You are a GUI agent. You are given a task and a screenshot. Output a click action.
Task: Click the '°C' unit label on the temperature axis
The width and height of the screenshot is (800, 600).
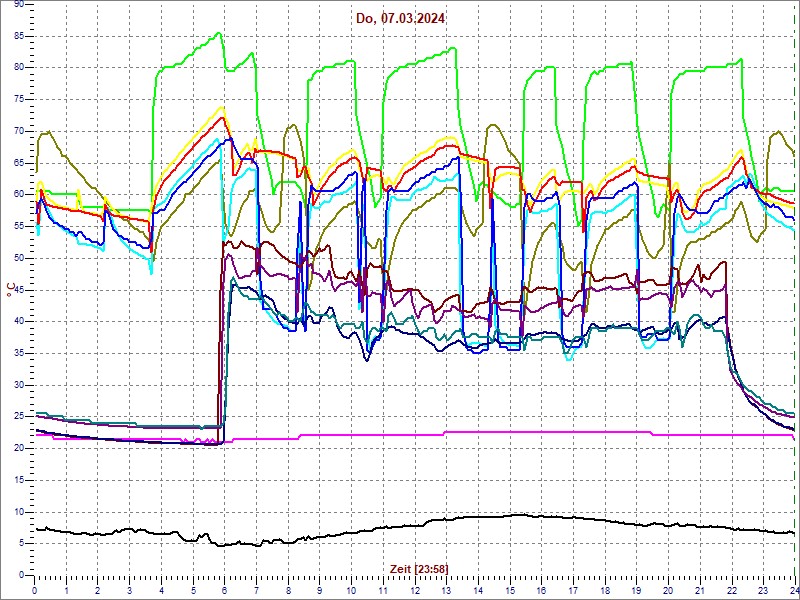10,290
